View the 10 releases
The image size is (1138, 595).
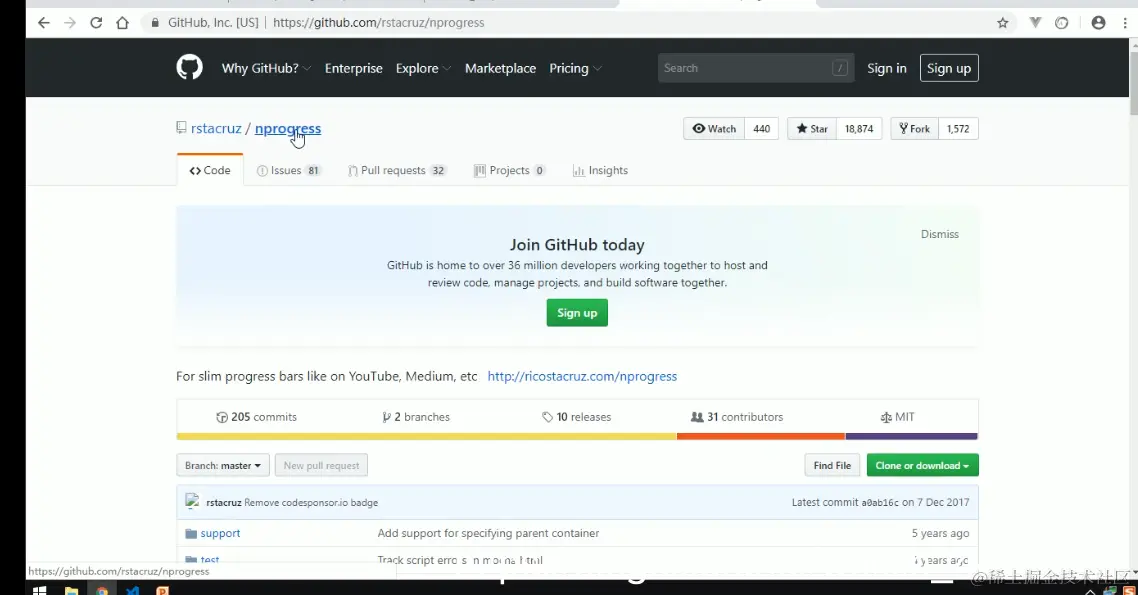pos(576,417)
